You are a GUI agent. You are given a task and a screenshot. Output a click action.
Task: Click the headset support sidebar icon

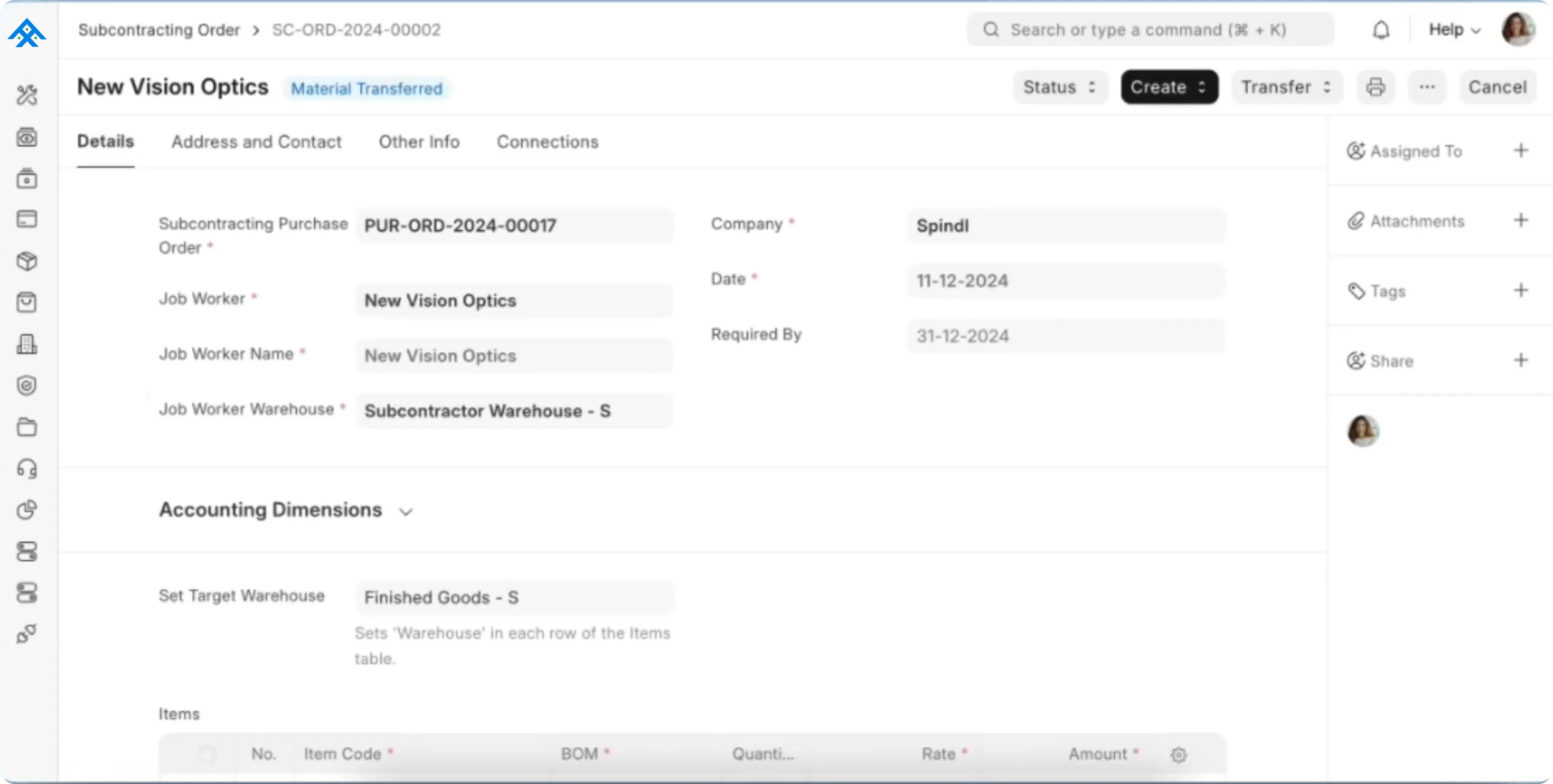coord(26,468)
